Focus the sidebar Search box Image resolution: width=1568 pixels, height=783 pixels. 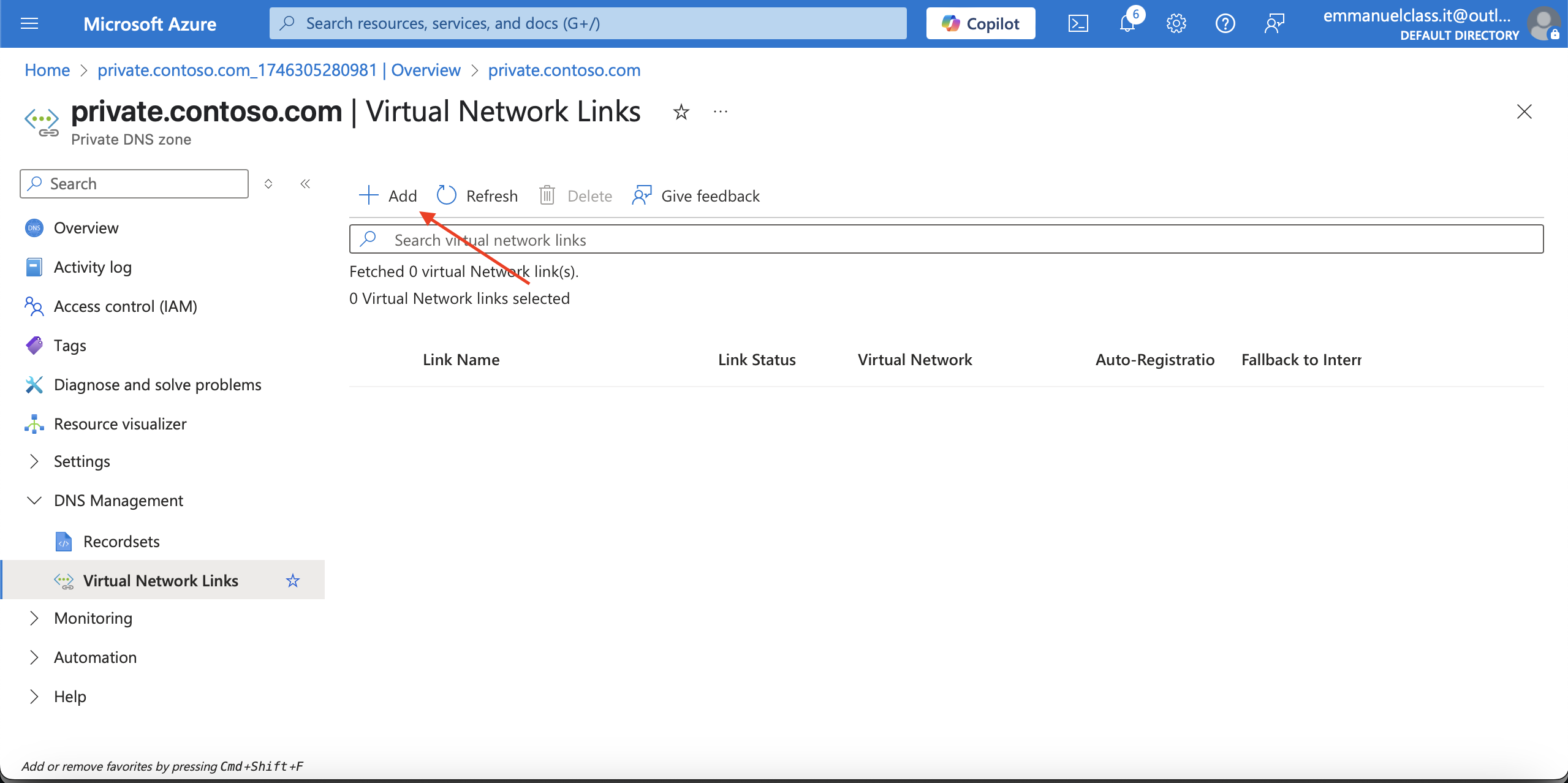134,184
